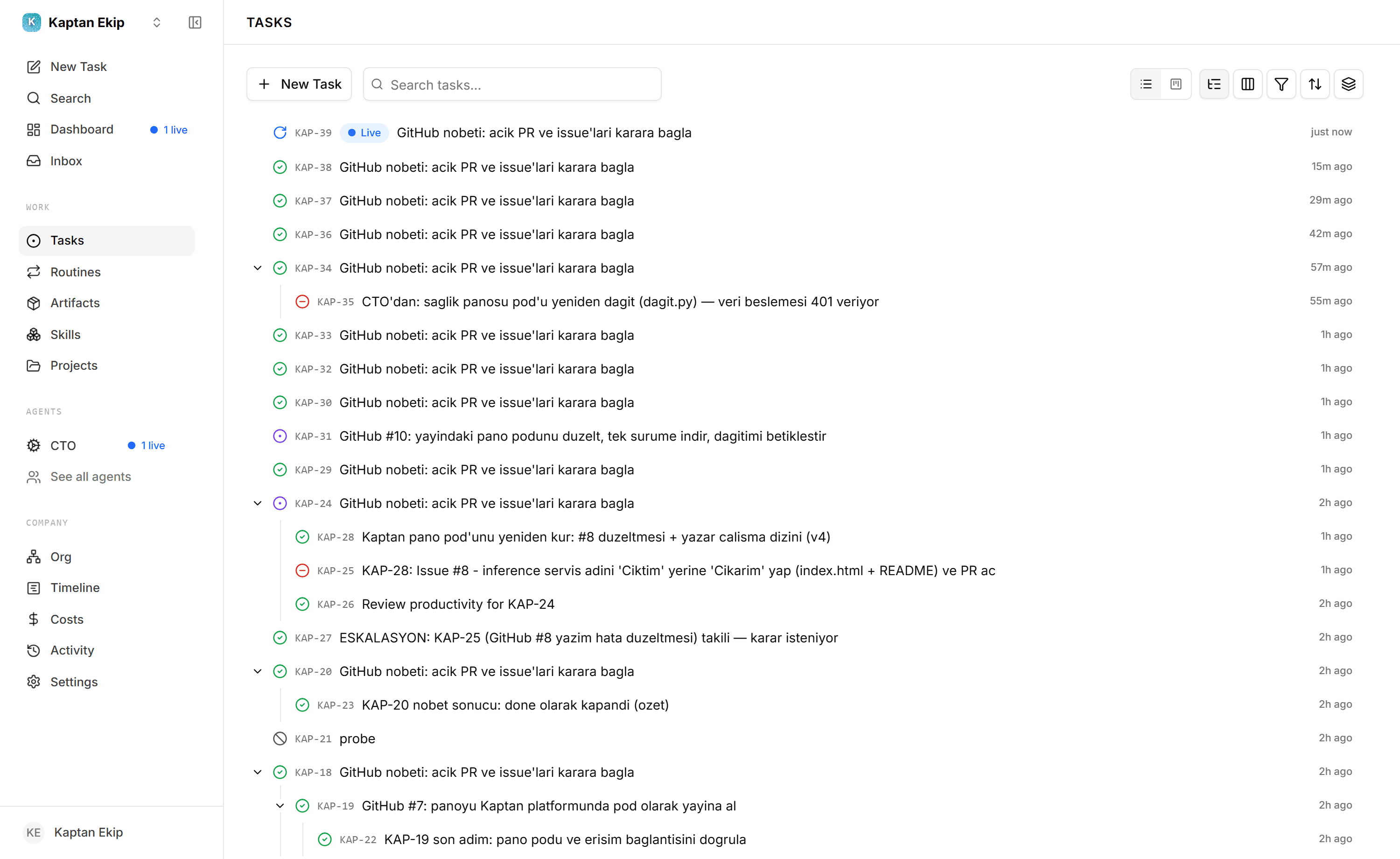Collapse the KAP-19 sub-task subtree

pyautogui.click(x=280, y=806)
